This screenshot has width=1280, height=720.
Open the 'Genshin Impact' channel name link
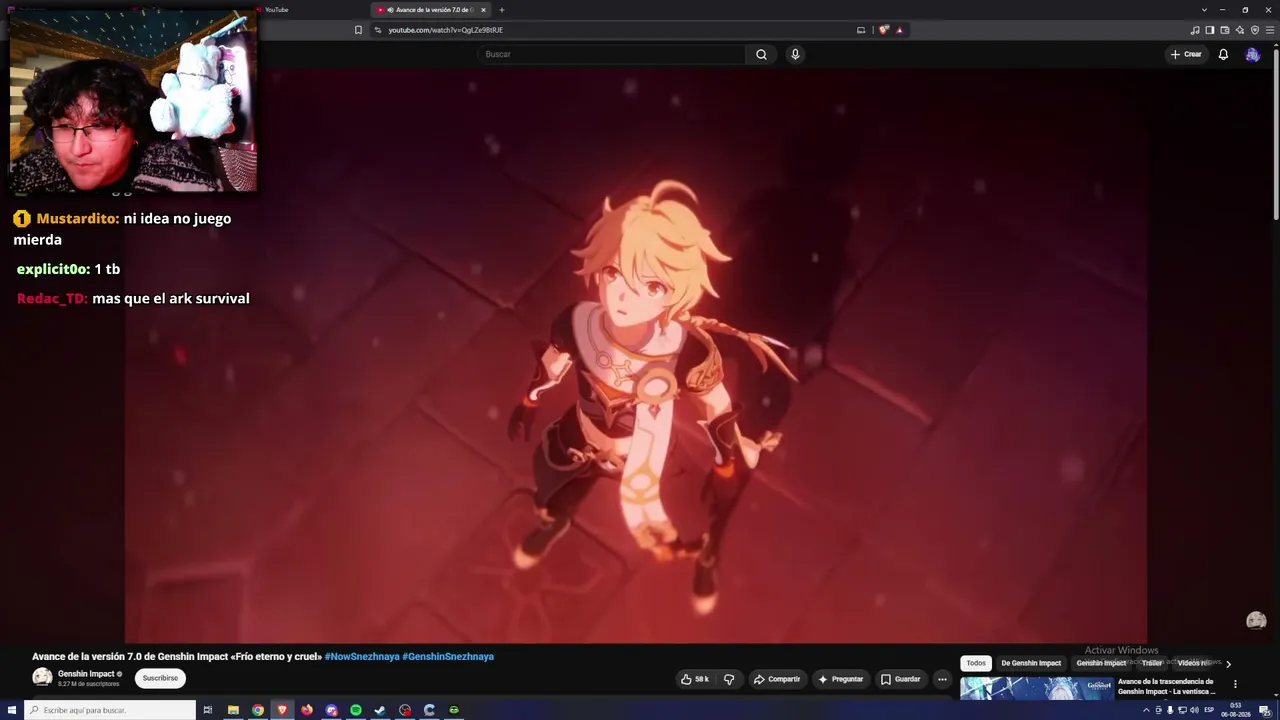click(x=86, y=674)
